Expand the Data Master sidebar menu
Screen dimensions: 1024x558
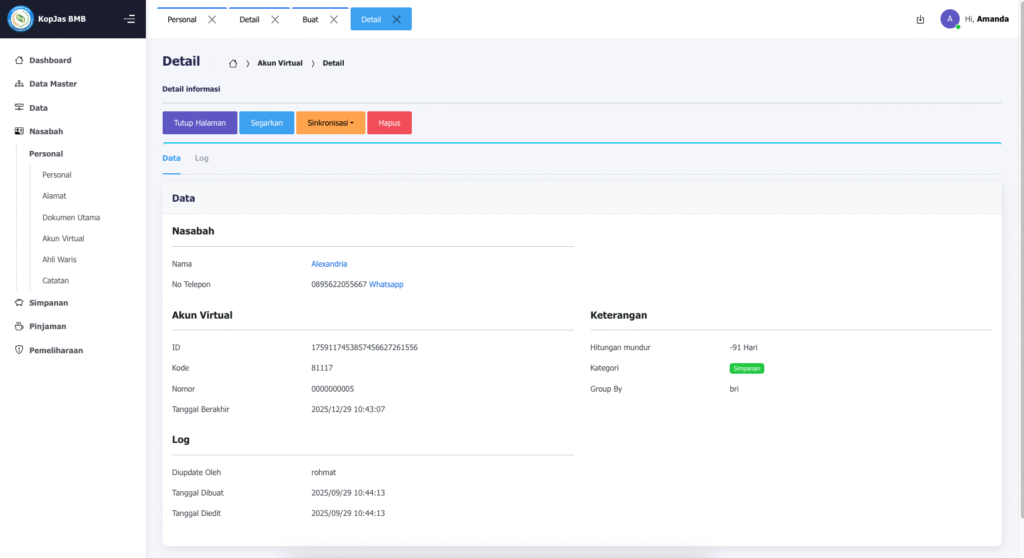[52, 84]
